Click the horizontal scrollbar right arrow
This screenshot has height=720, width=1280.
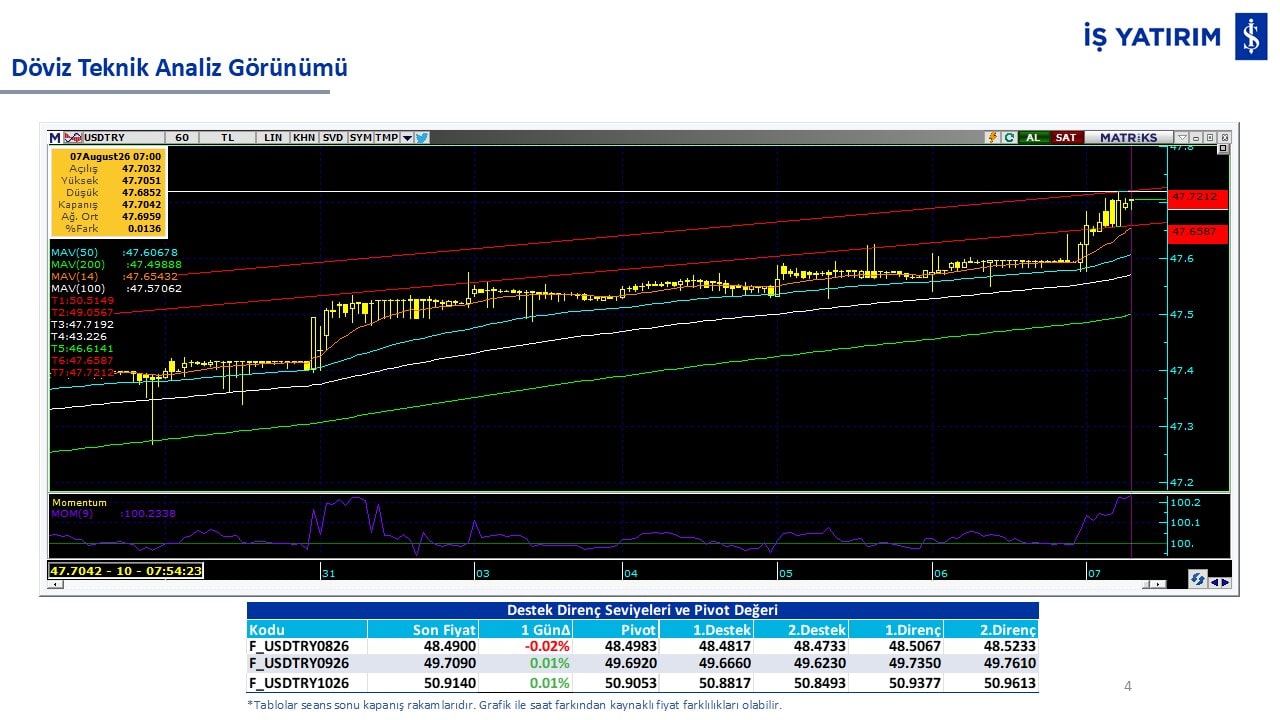1159,584
